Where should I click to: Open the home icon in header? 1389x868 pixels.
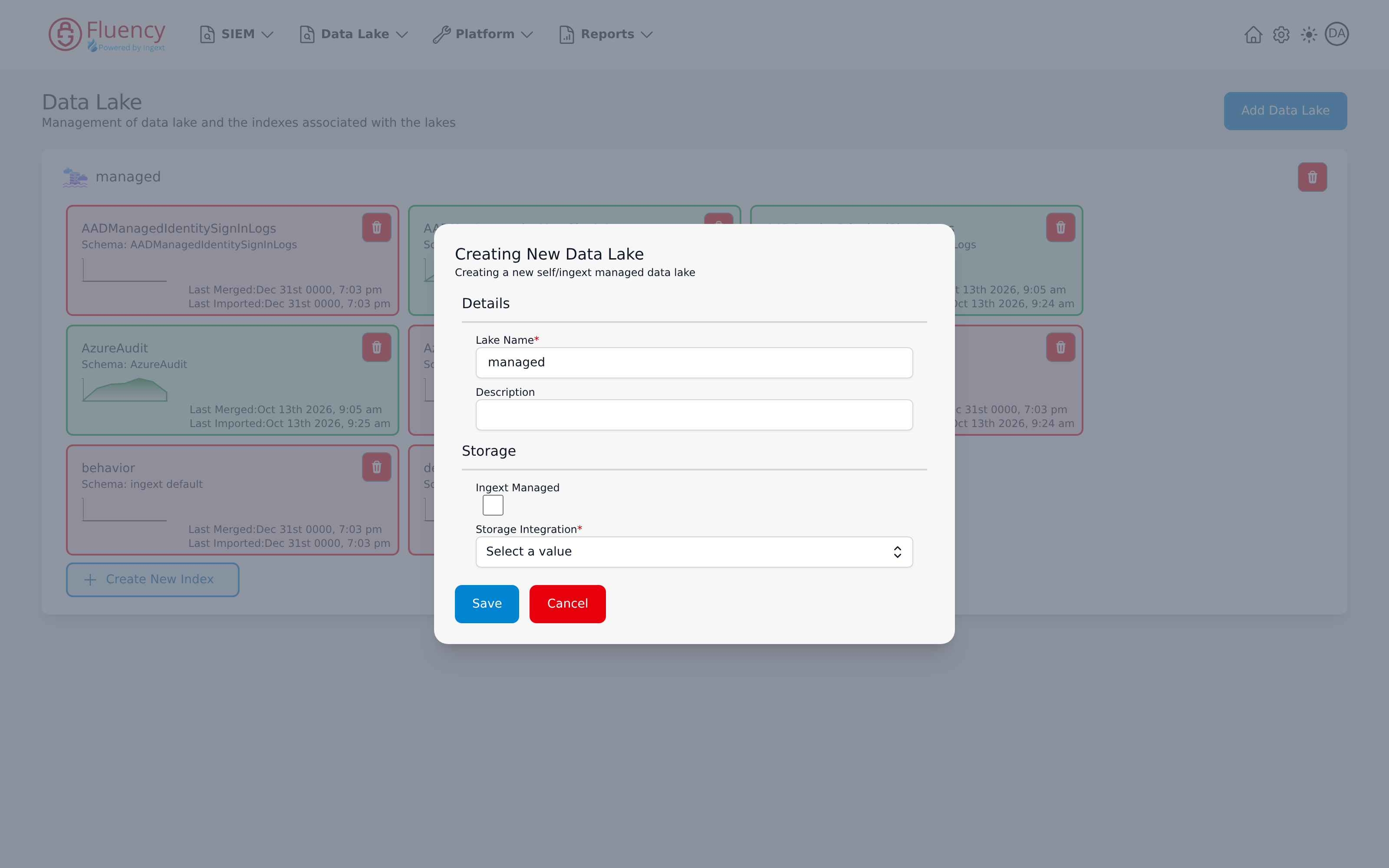1253,34
